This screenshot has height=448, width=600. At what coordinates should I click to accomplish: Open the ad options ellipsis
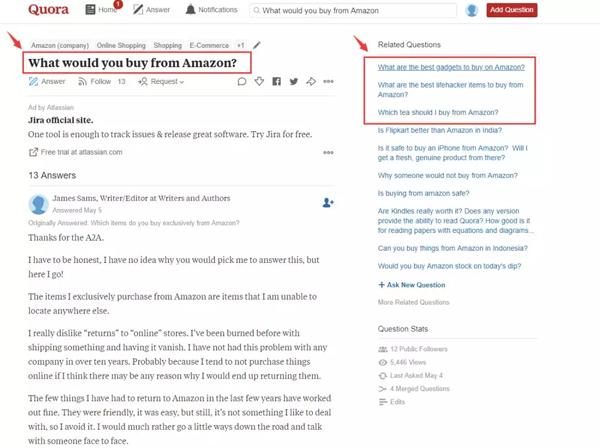coord(328,152)
